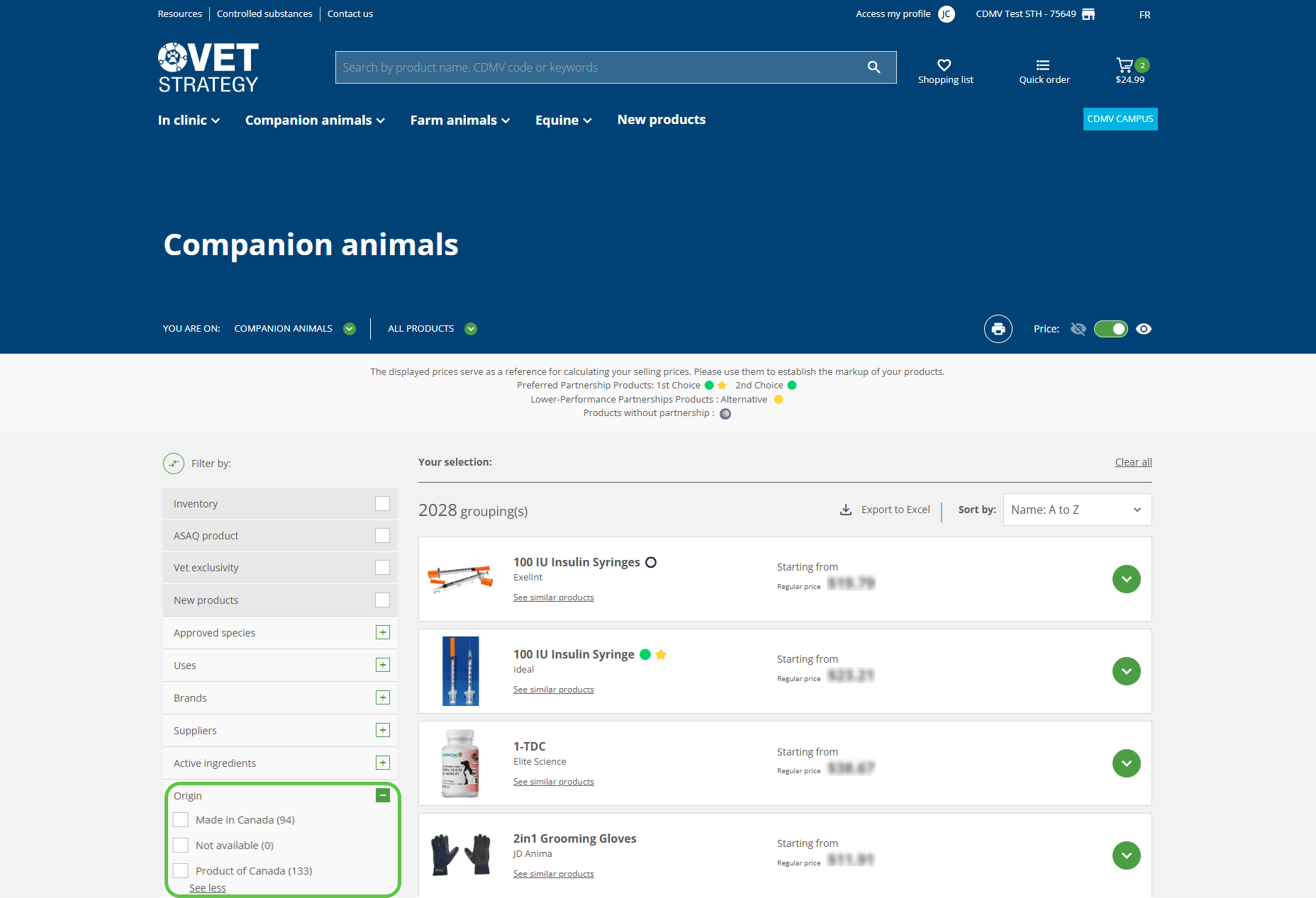
Task: Click the show price eye icon
Action: pos(1143,329)
